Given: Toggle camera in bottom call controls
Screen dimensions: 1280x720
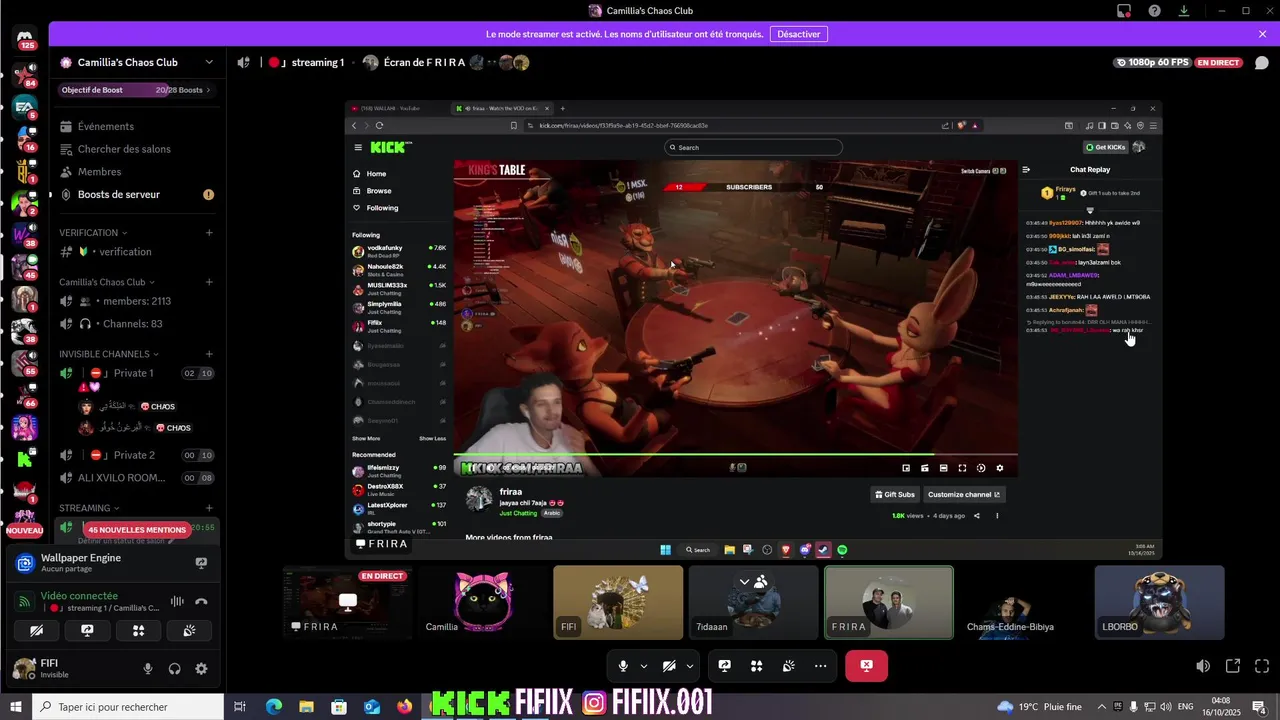Looking at the screenshot, I should click(670, 666).
